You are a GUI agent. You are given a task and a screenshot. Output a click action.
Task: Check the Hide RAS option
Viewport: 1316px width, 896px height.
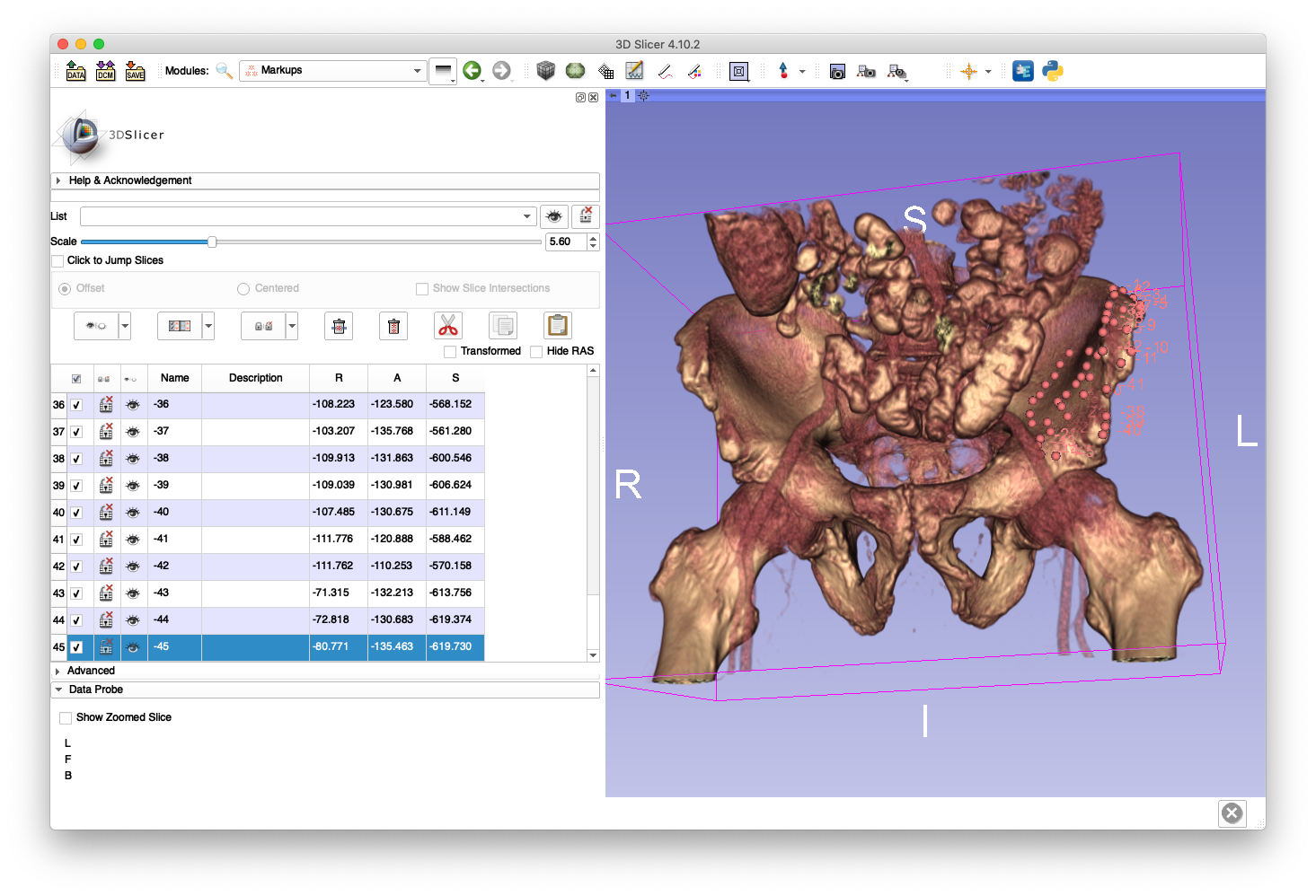tap(535, 351)
